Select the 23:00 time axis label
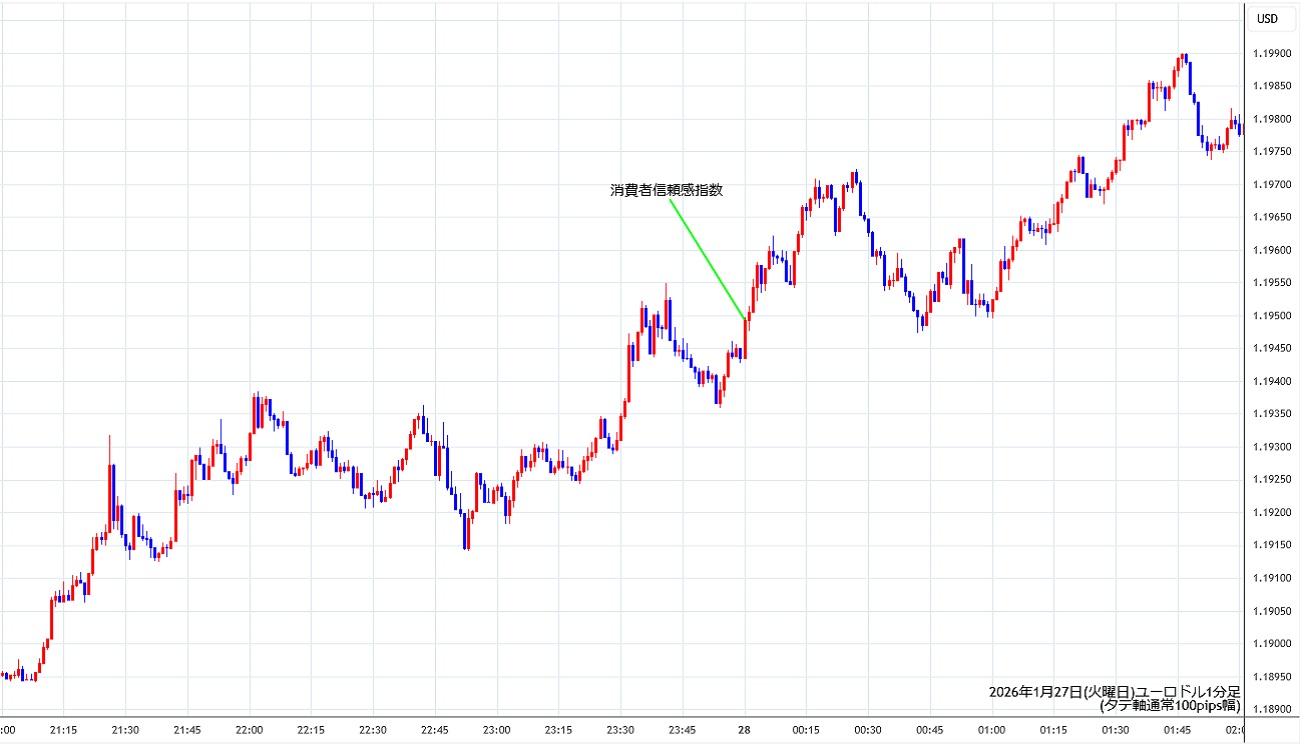Image resolution: width=1300 pixels, height=745 pixels. click(x=496, y=729)
